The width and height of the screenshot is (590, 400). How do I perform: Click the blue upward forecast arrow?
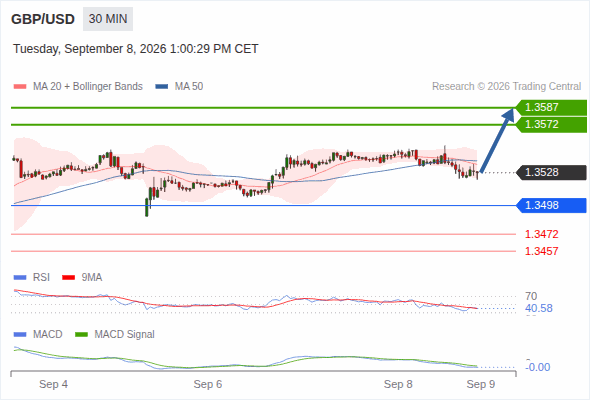click(x=497, y=140)
